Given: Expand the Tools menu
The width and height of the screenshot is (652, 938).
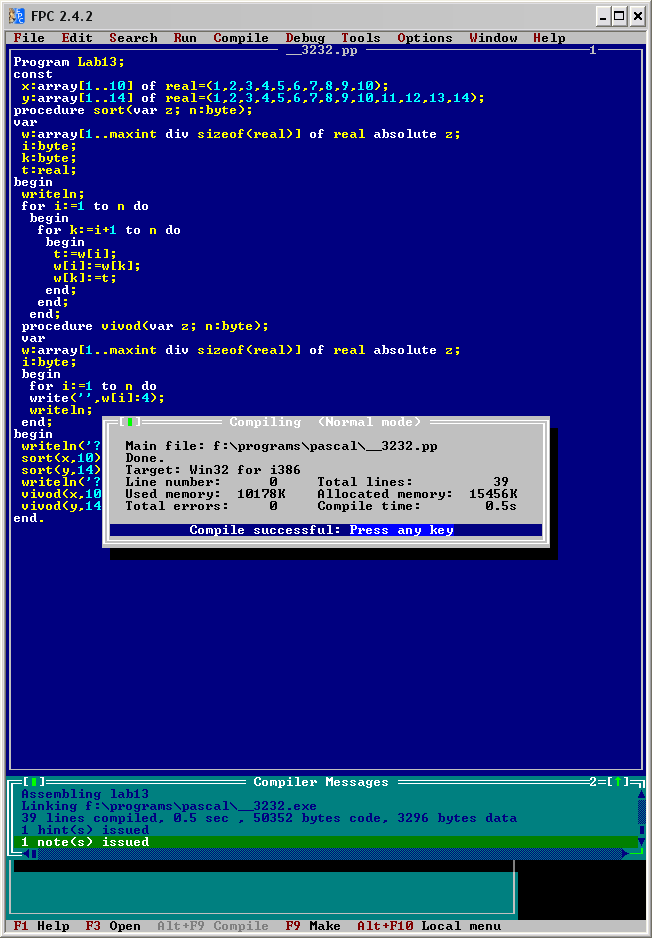Looking at the screenshot, I should (361, 38).
